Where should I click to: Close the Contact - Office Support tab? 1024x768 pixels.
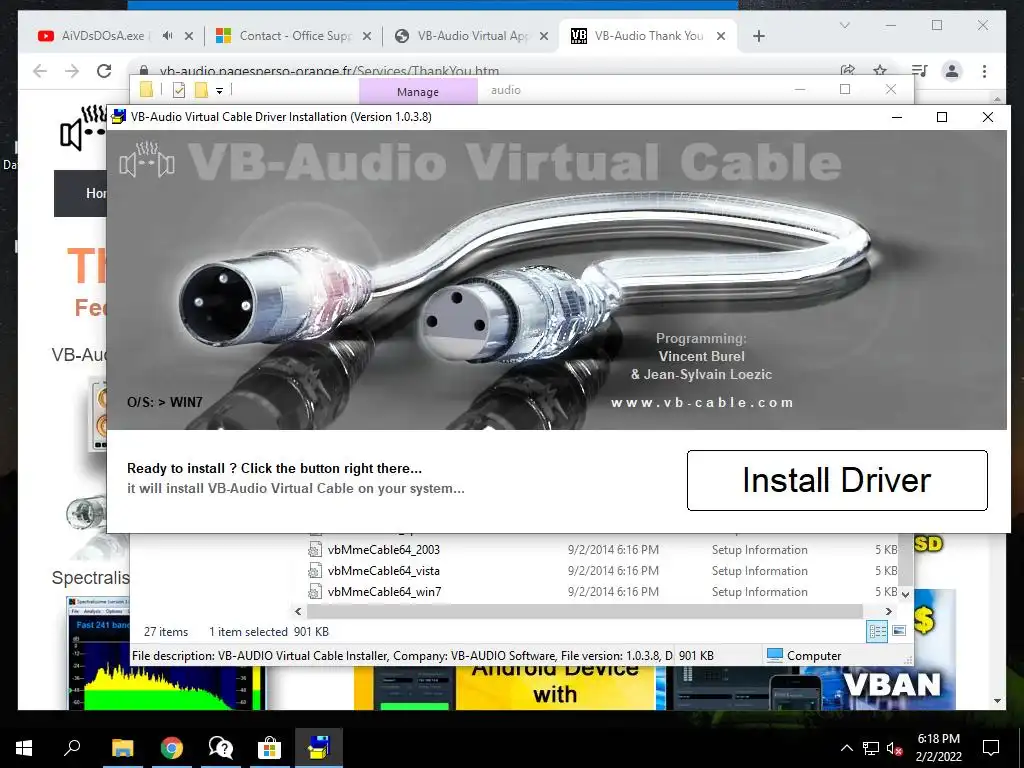point(367,36)
